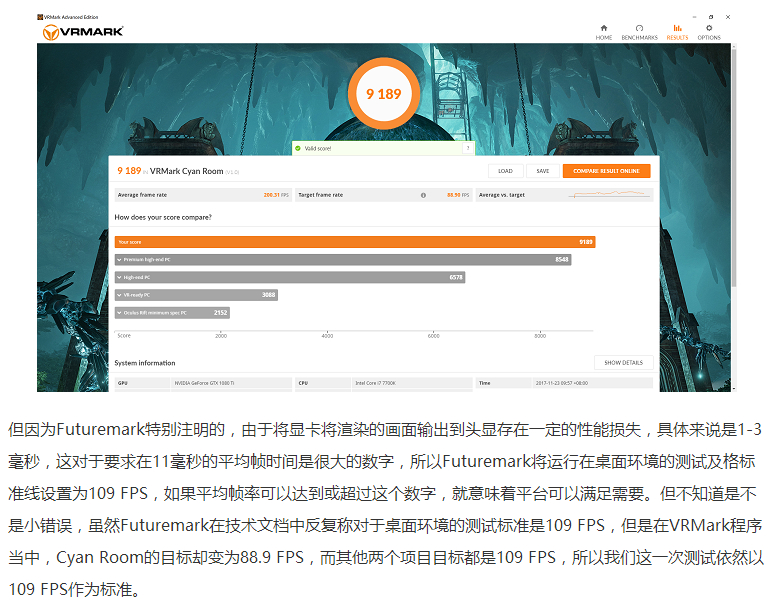
Task: Click the vertical scrollbar of results
Action: click(734, 168)
